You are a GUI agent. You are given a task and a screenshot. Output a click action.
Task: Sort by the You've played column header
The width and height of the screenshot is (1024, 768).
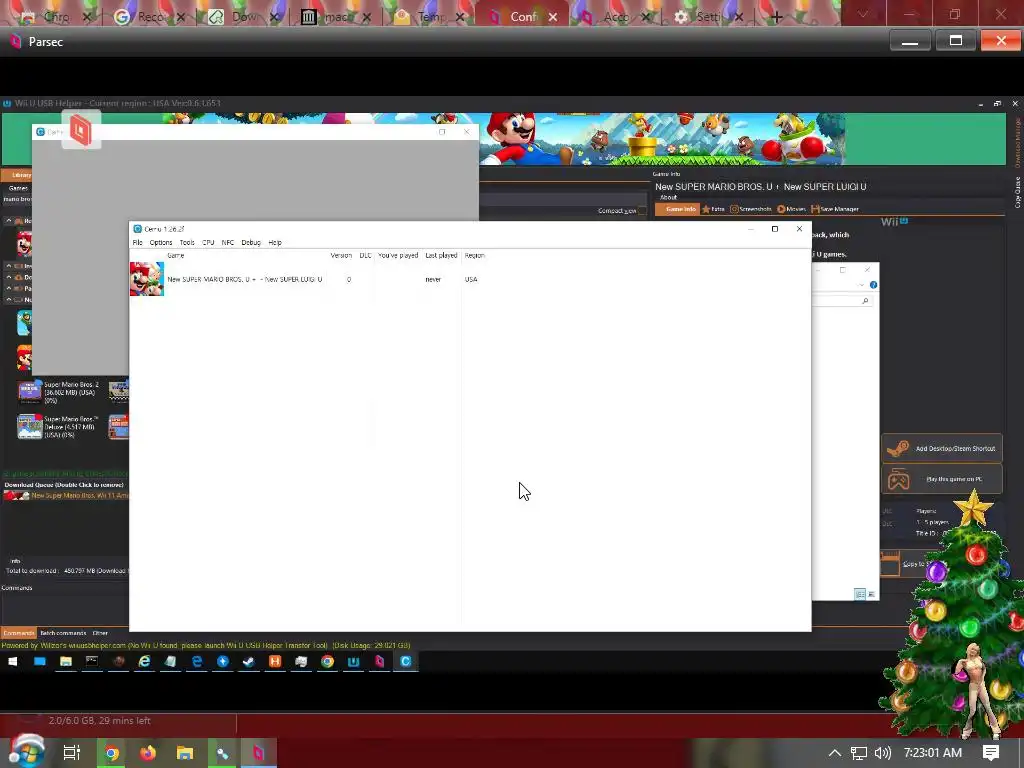398,255
